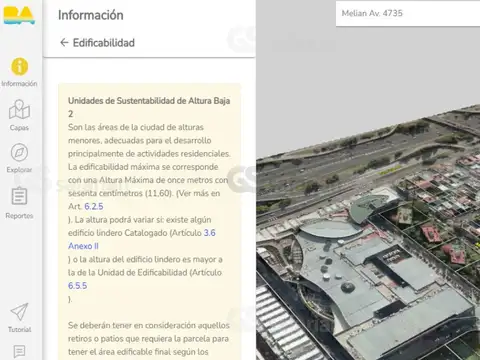Image resolution: width=480 pixels, height=360 pixels.
Task: Open the Capas map layers icon
Action: [x=19, y=109]
